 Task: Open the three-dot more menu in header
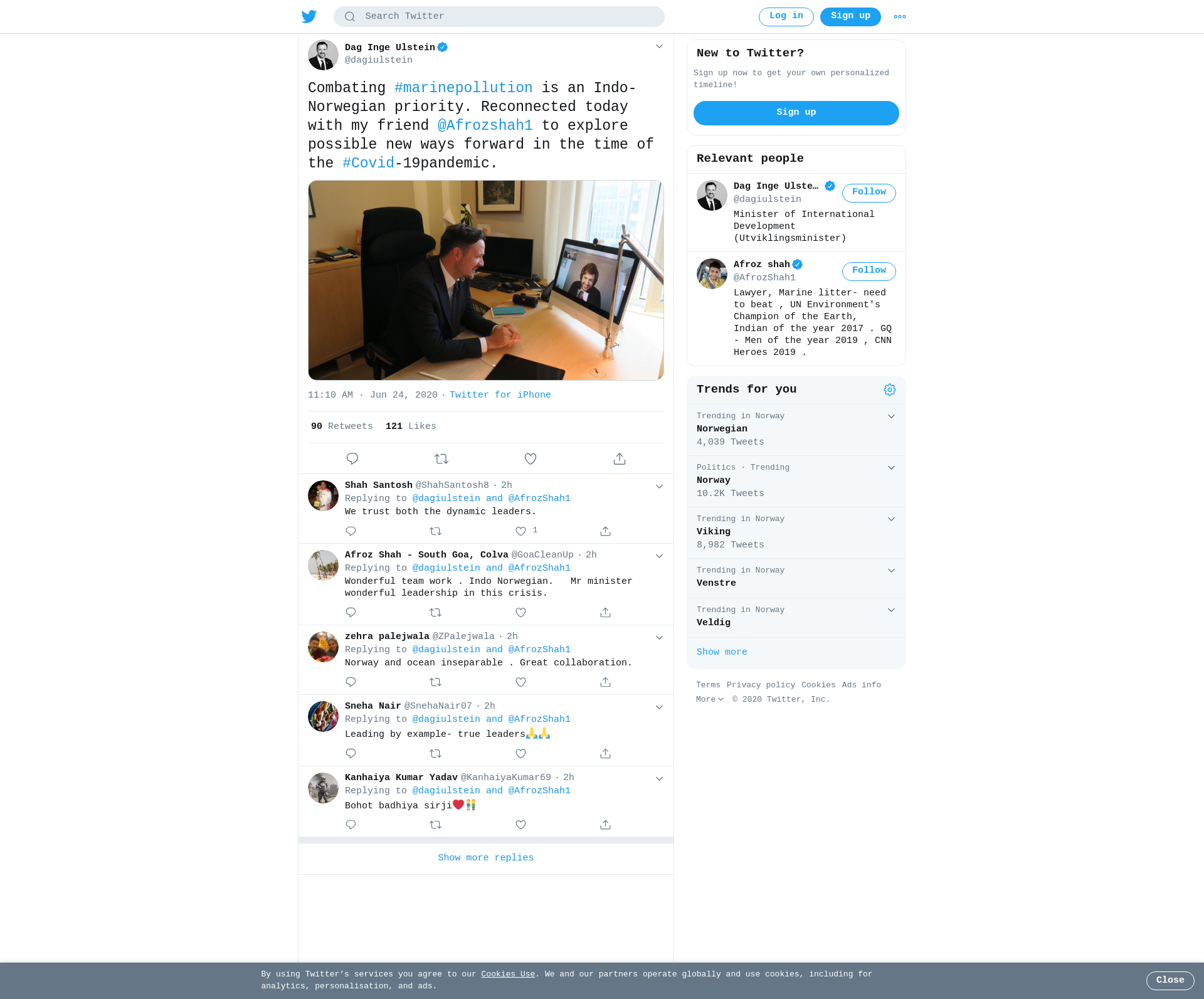900,17
